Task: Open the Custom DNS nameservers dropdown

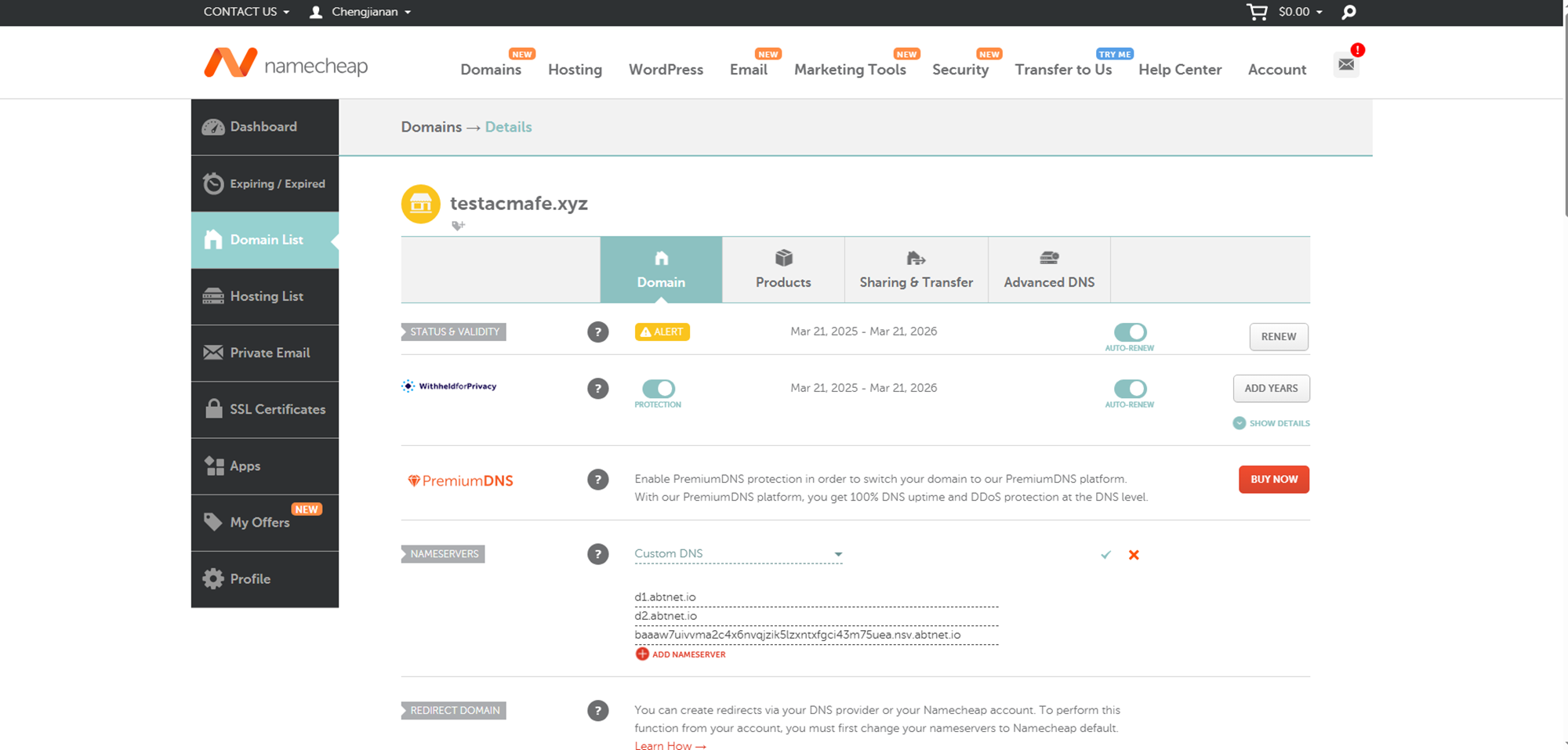Action: (x=738, y=554)
